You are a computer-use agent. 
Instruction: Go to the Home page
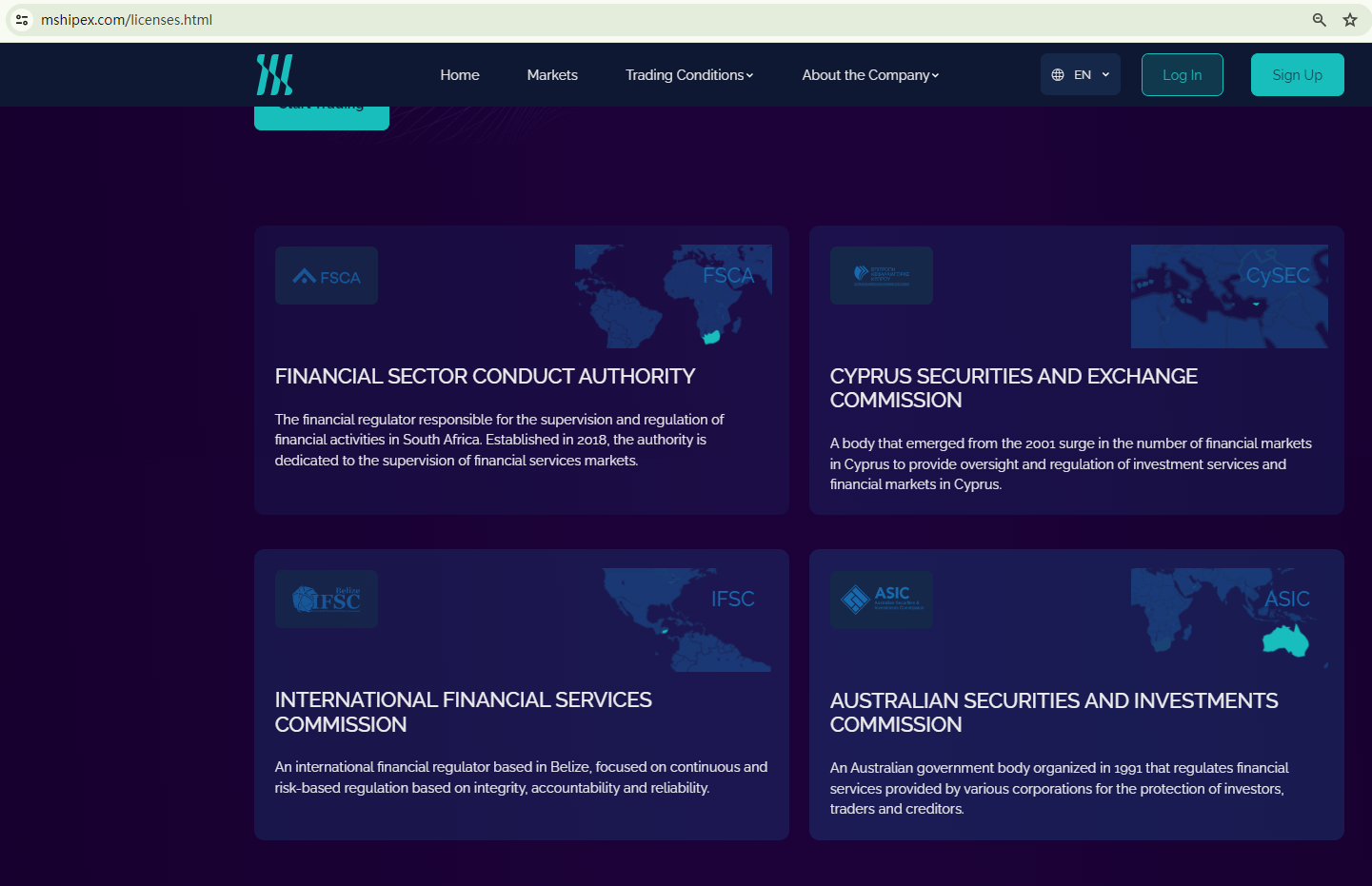pyautogui.click(x=460, y=75)
